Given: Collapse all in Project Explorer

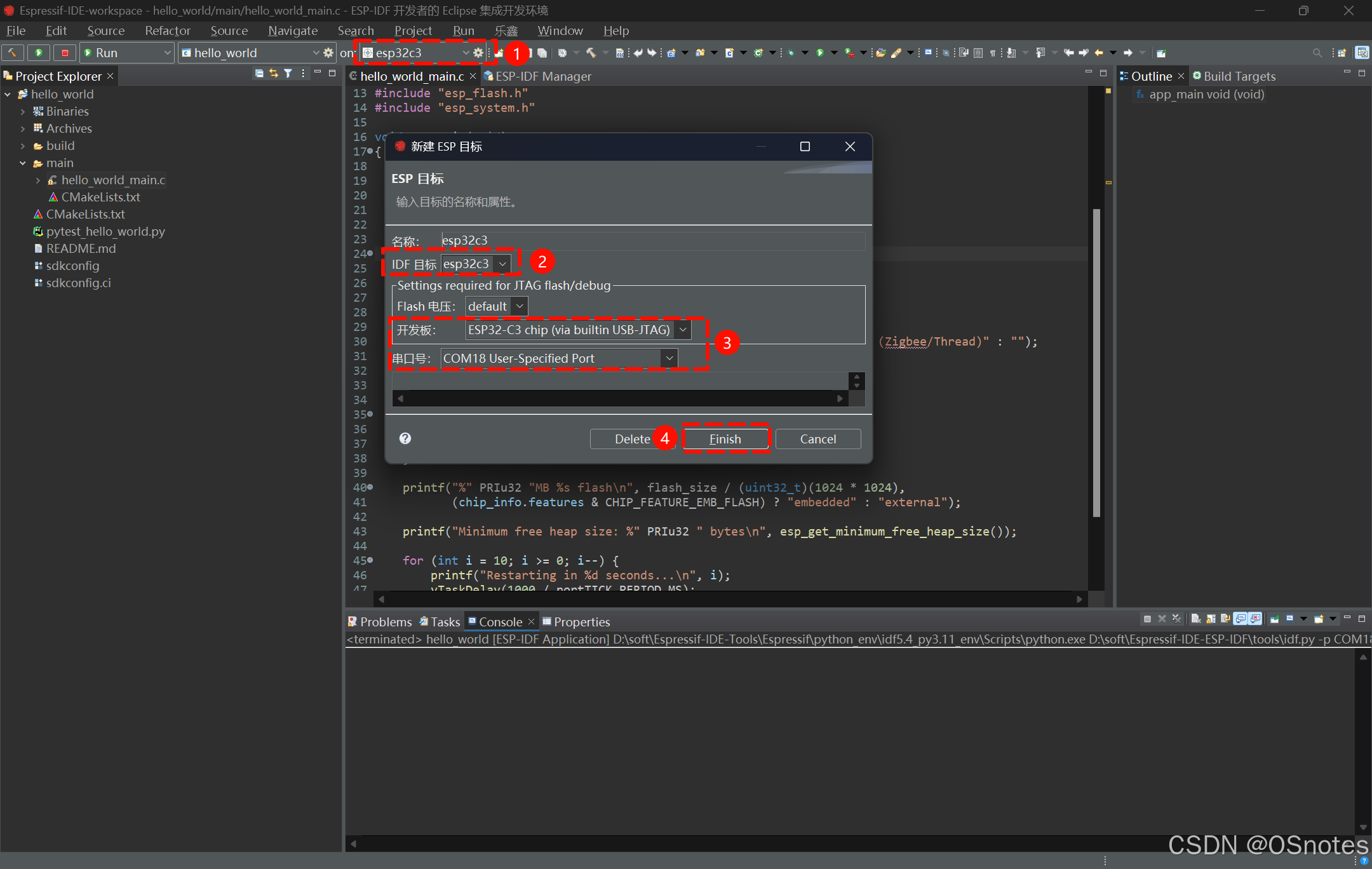Looking at the screenshot, I should coord(259,74).
